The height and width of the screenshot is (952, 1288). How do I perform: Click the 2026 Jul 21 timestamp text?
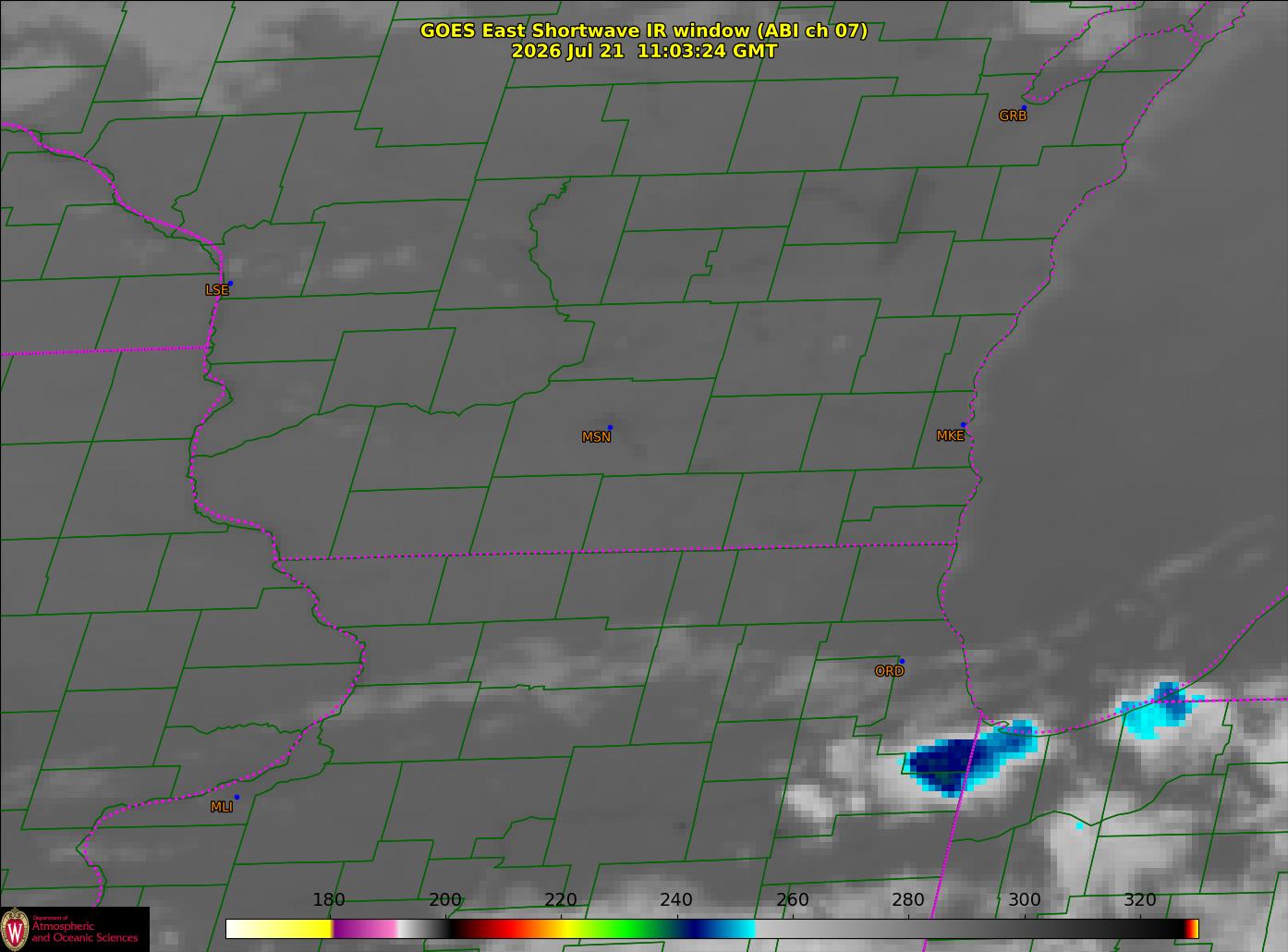point(644,51)
